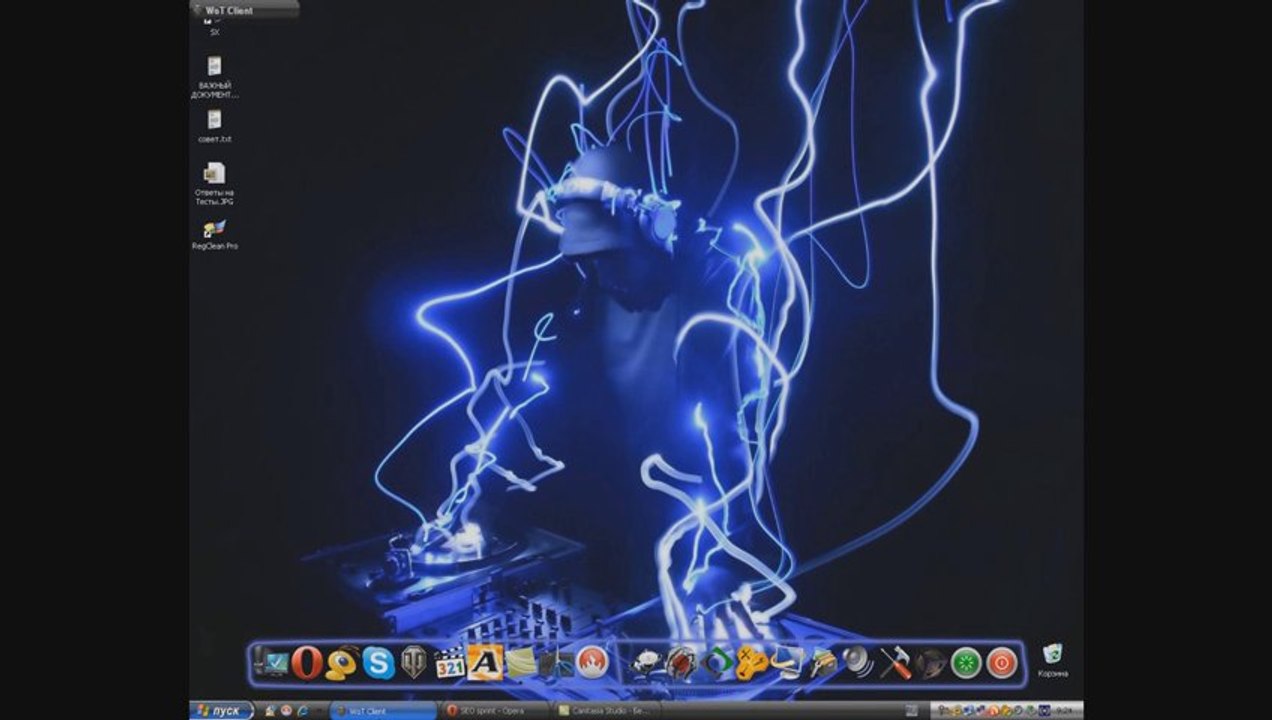
Task: Open the yellow gamepad dock icon
Action: tap(752, 662)
